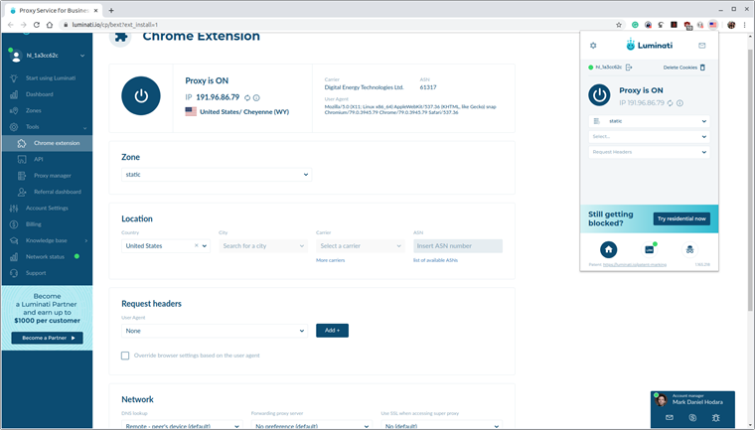The height and width of the screenshot is (430, 755).
Task: Toggle the extension popup proxy power button
Action: (x=599, y=95)
